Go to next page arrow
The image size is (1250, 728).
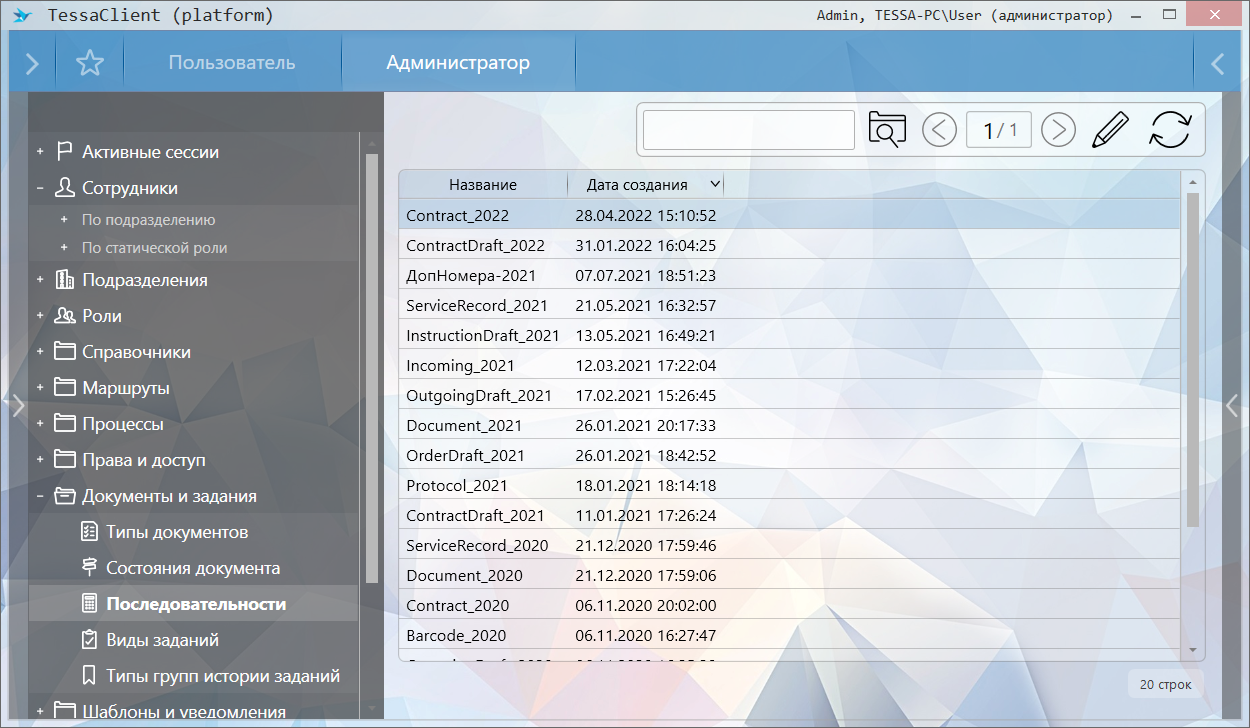(1058, 130)
